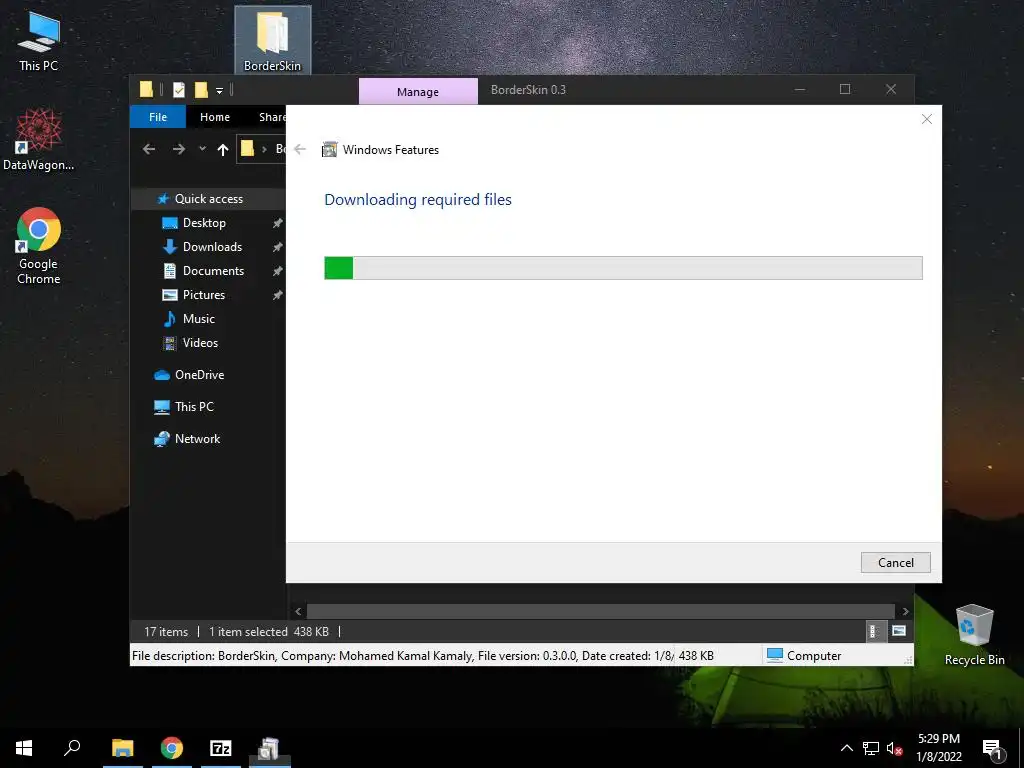Viewport: 1024px width, 768px height.
Task: Open DataWagon desktop shortcut
Action: (39, 140)
